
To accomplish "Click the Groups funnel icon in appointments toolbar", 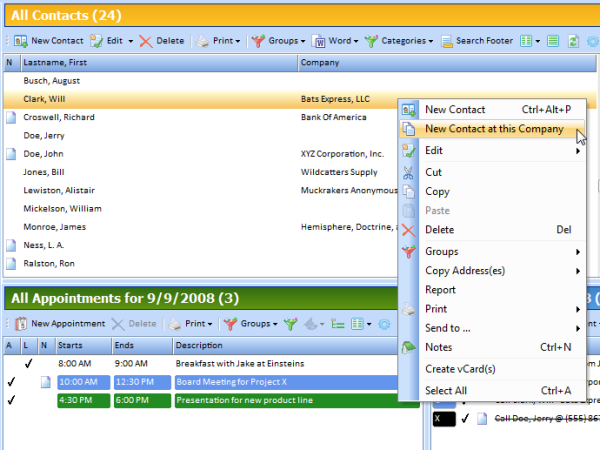I will 230,324.
